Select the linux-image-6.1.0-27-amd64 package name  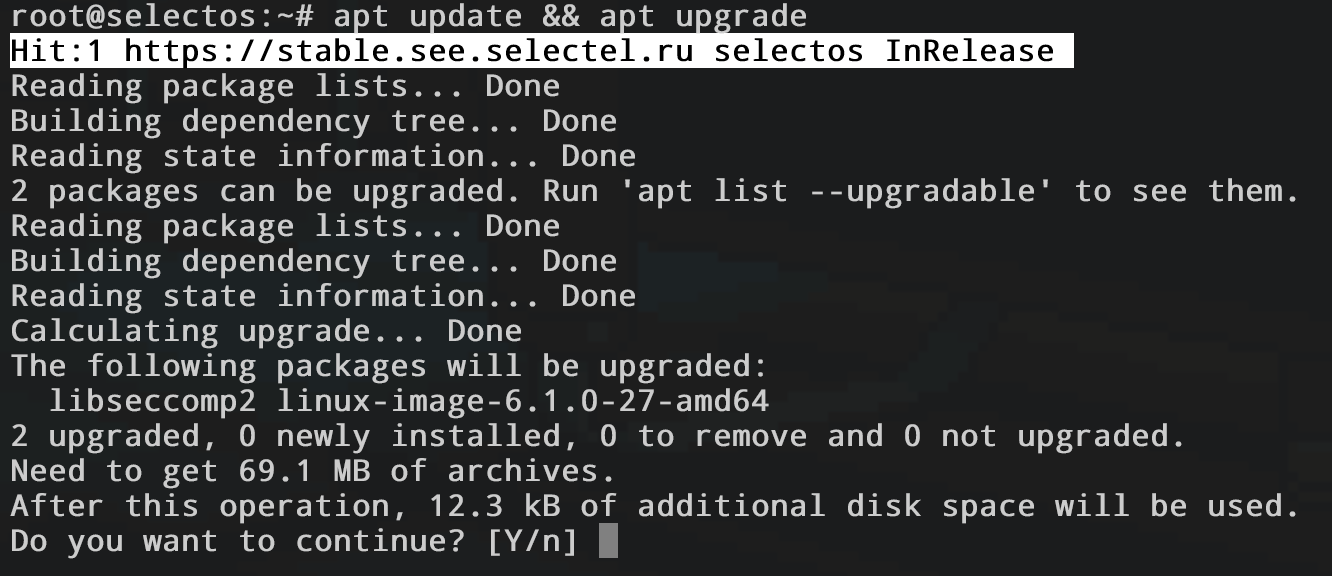(x=522, y=402)
